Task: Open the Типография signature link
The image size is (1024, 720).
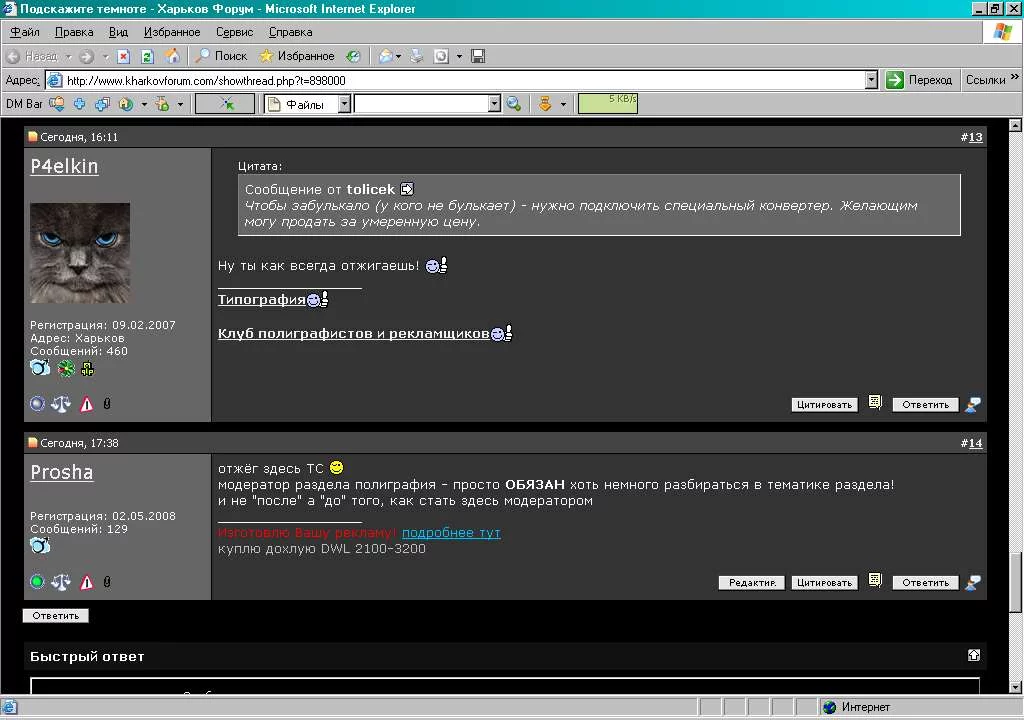Action: click(x=261, y=299)
